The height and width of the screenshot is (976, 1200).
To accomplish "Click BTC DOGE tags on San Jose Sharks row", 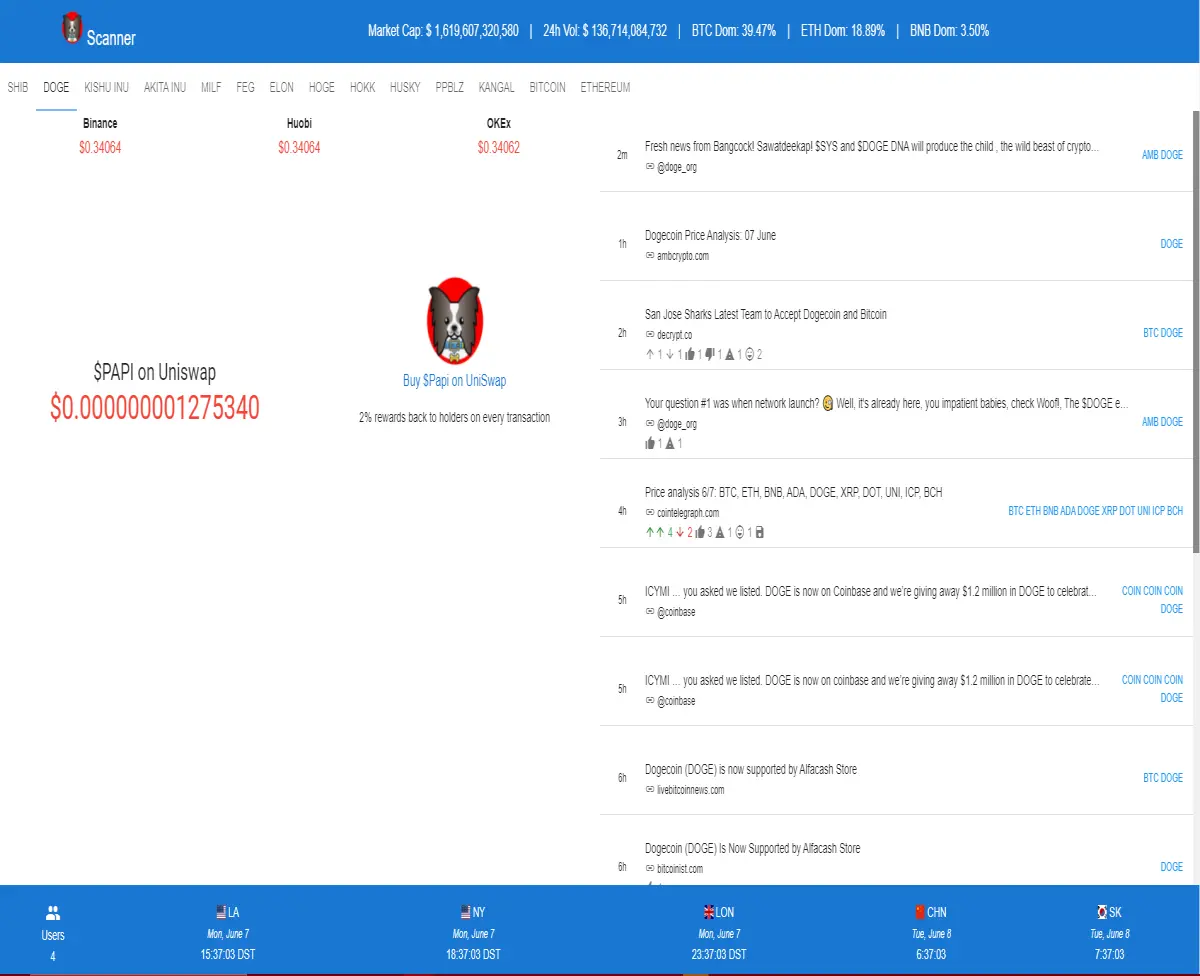I will click(x=1163, y=333).
